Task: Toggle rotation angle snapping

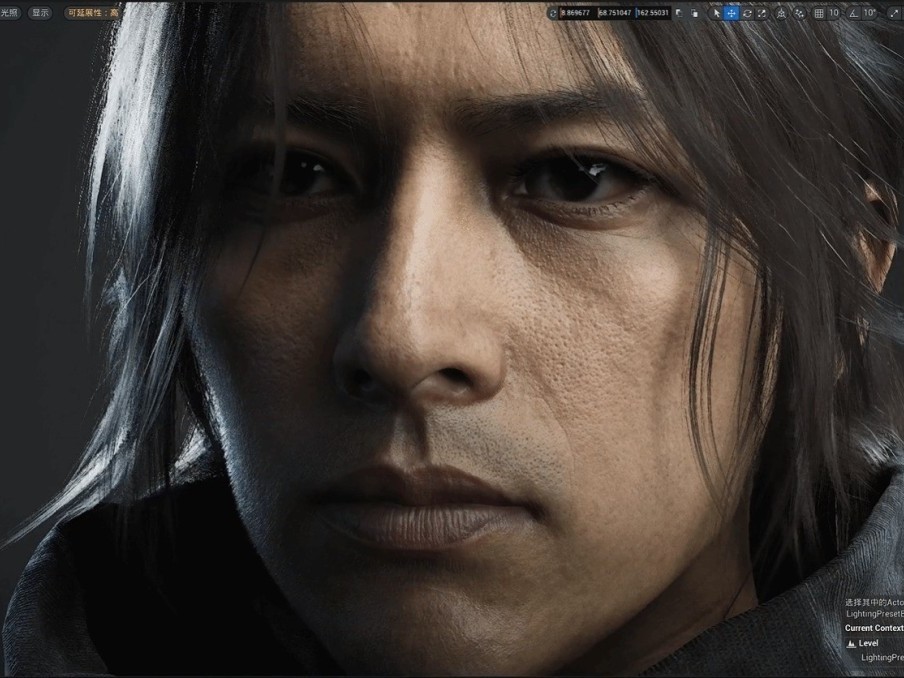Action: coord(853,13)
